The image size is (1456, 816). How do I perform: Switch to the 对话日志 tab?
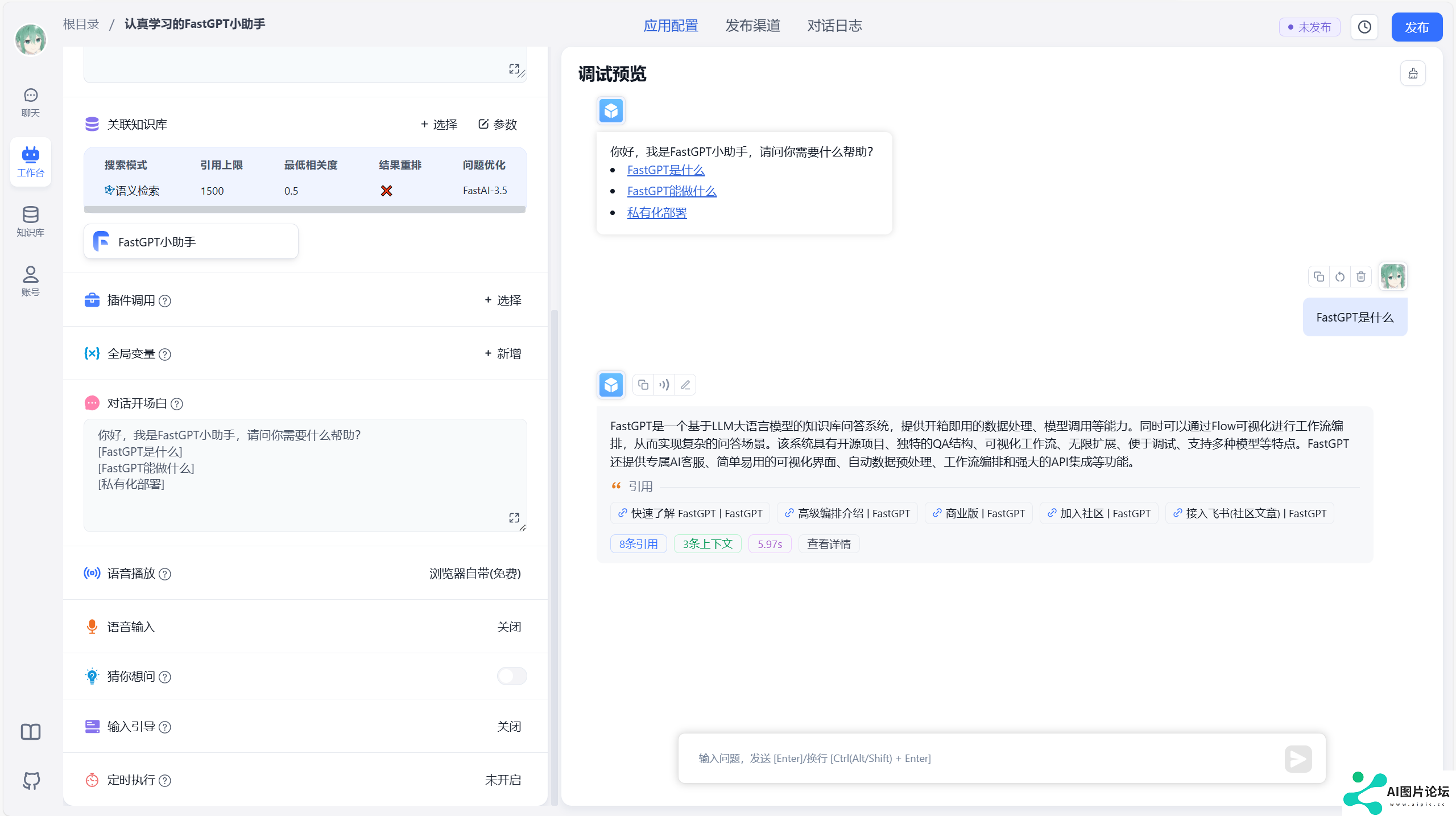click(834, 26)
